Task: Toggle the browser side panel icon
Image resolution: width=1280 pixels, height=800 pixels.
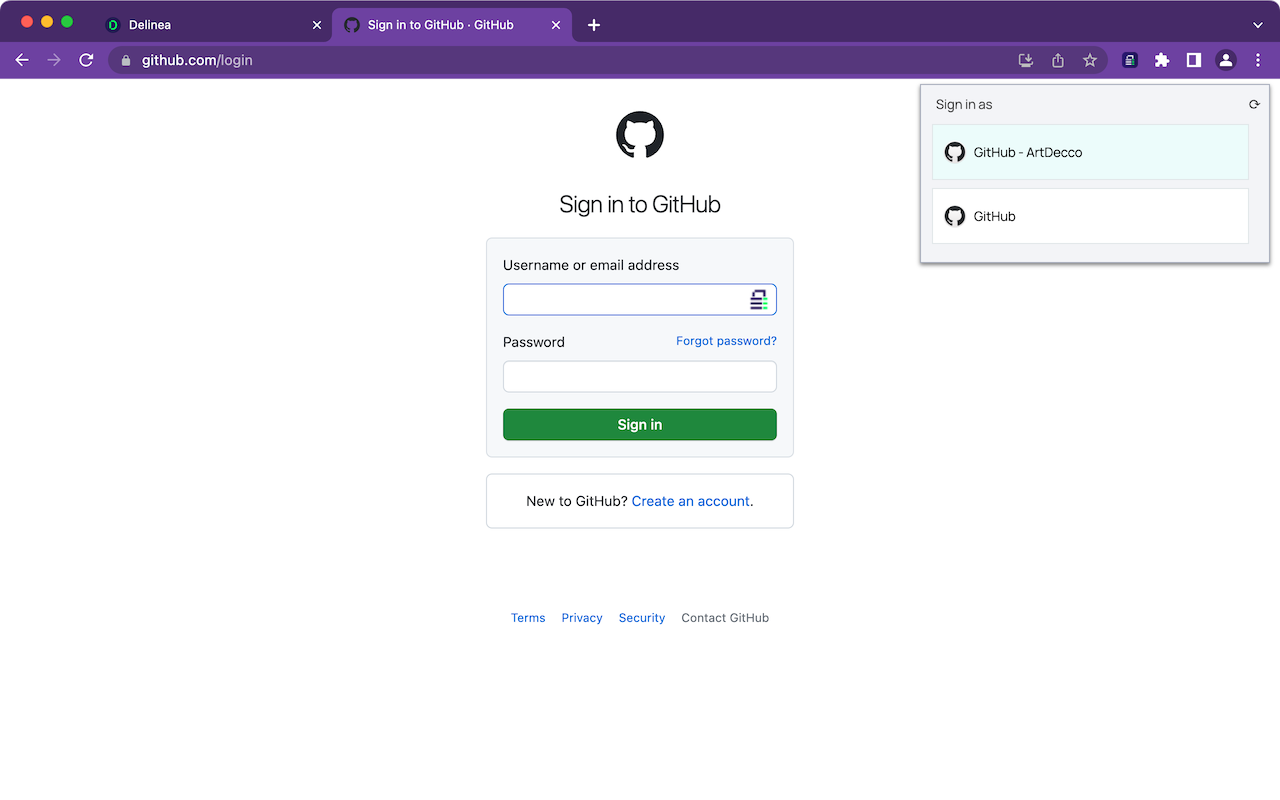Action: pos(1194,60)
